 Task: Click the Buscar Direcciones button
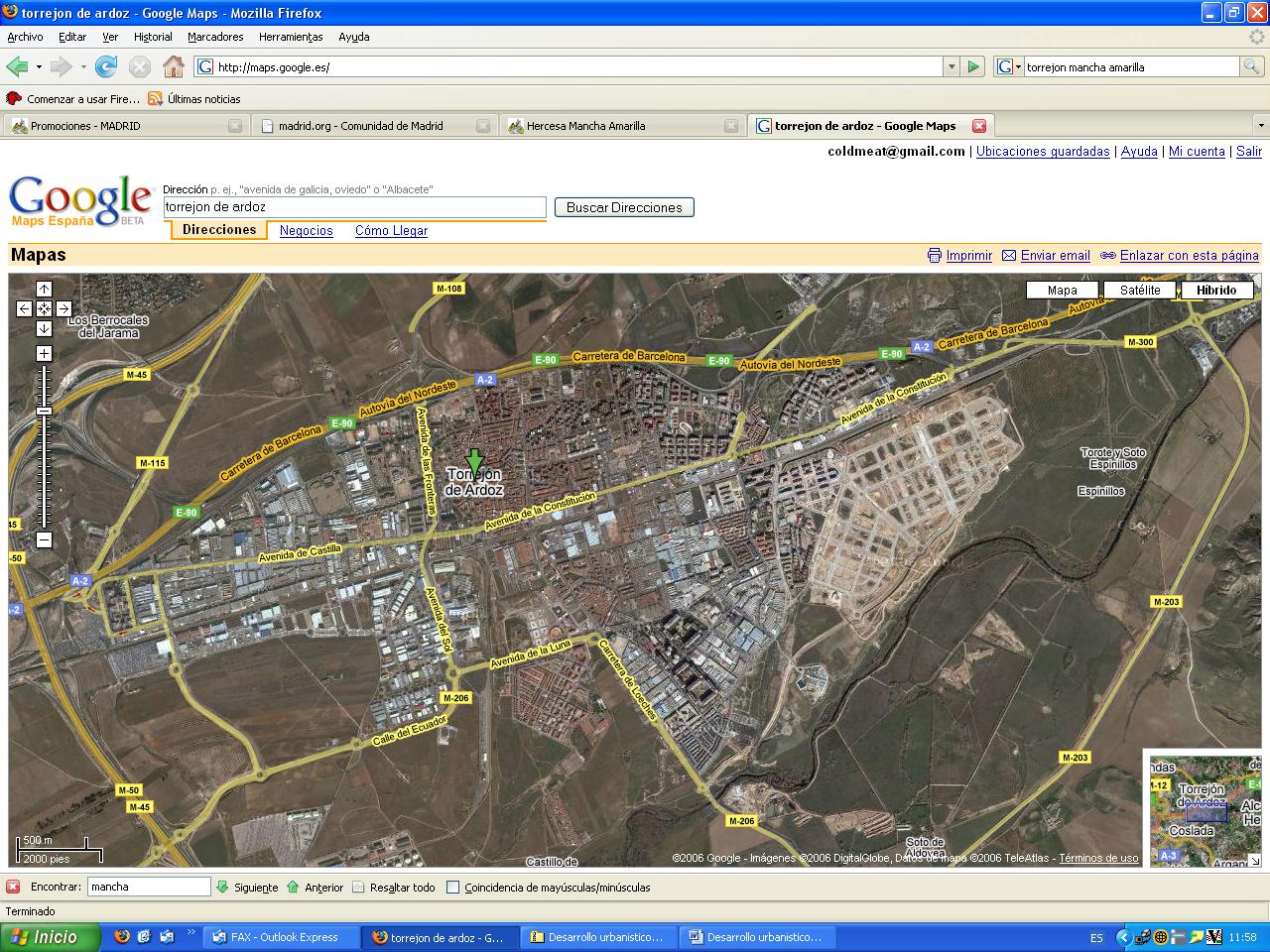[x=624, y=207]
